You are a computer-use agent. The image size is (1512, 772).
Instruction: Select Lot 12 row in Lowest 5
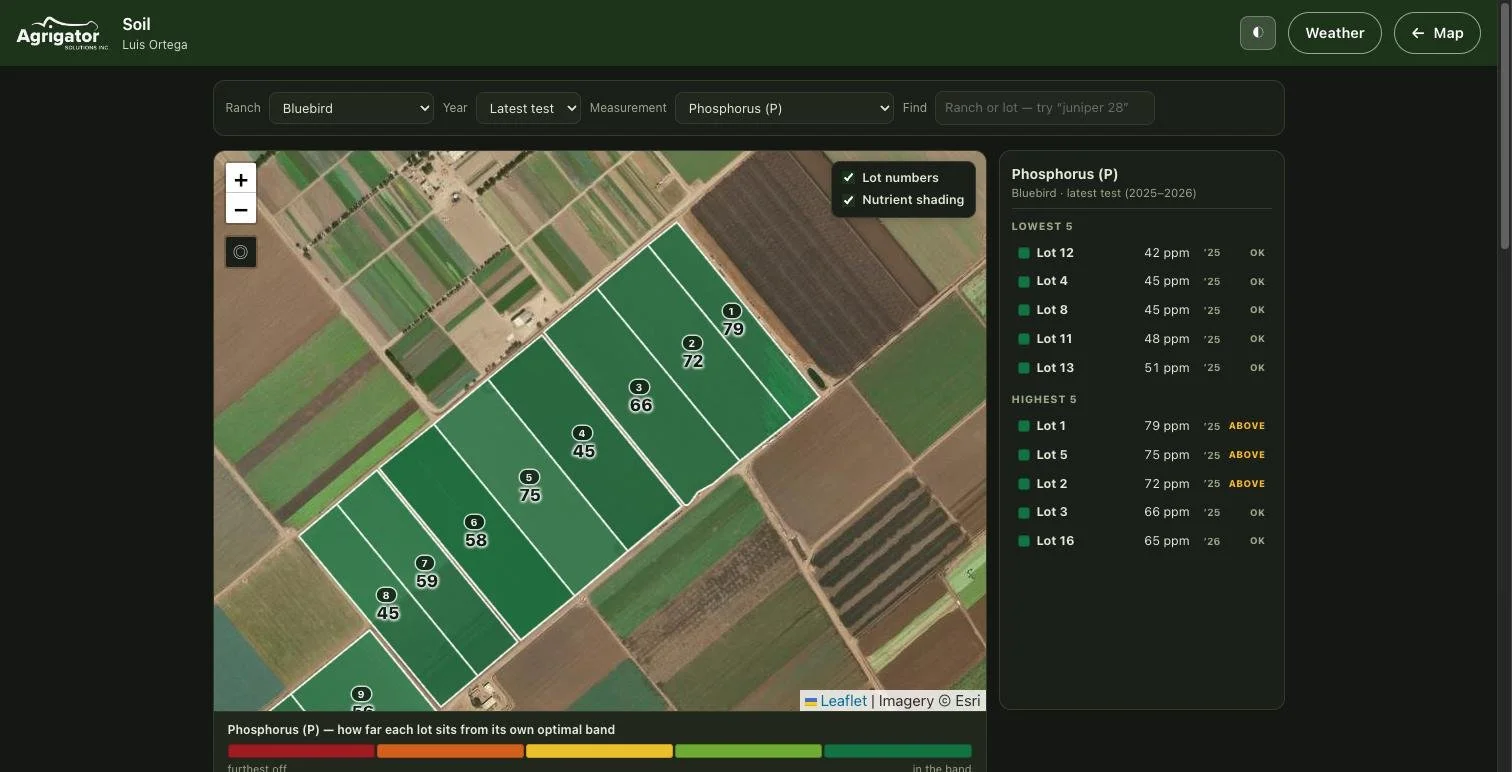click(x=1141, y=253)
